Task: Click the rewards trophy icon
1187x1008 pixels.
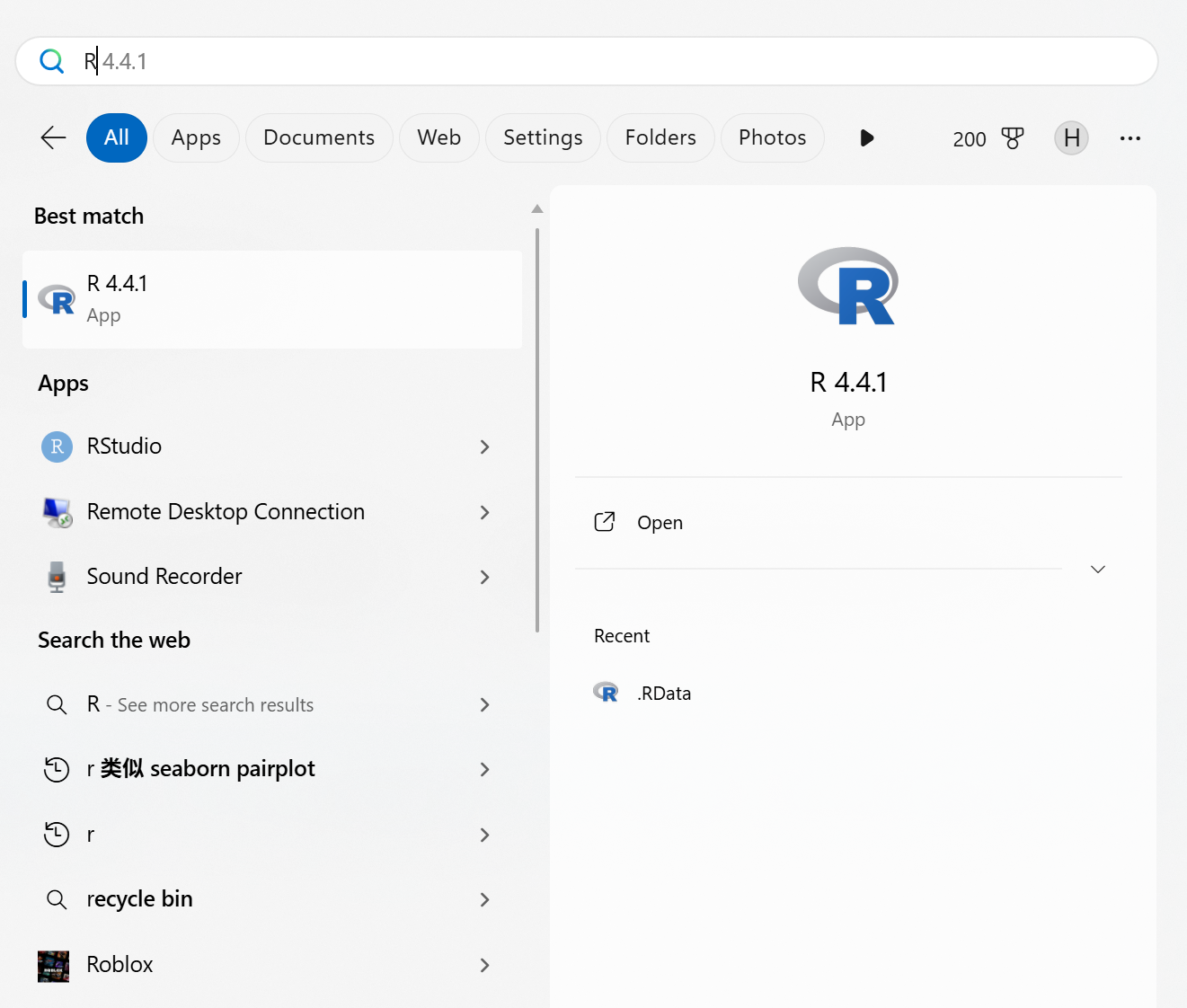Action: [1013, 138]
